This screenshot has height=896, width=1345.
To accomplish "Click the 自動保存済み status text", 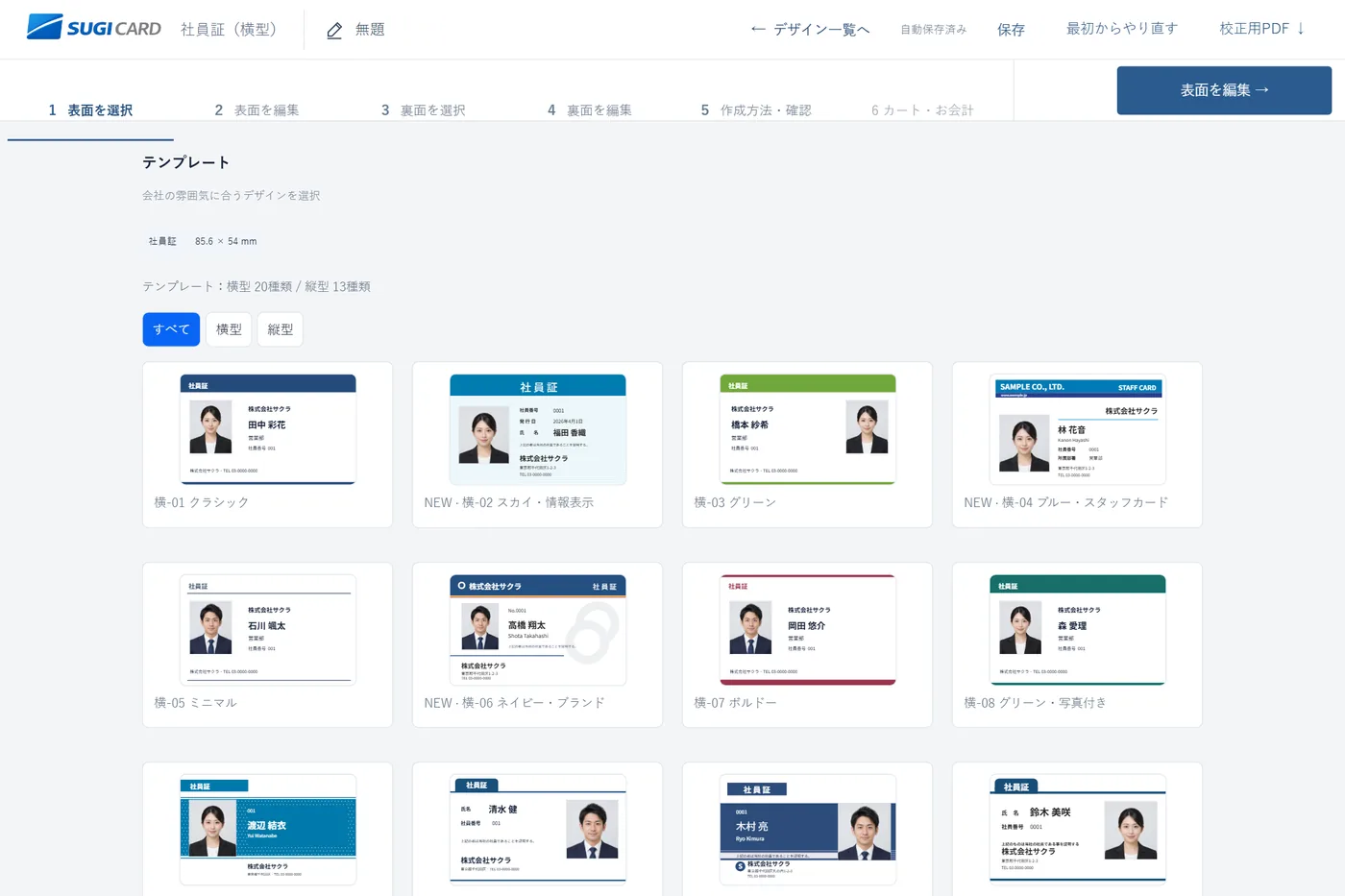I will pos(933,30).
